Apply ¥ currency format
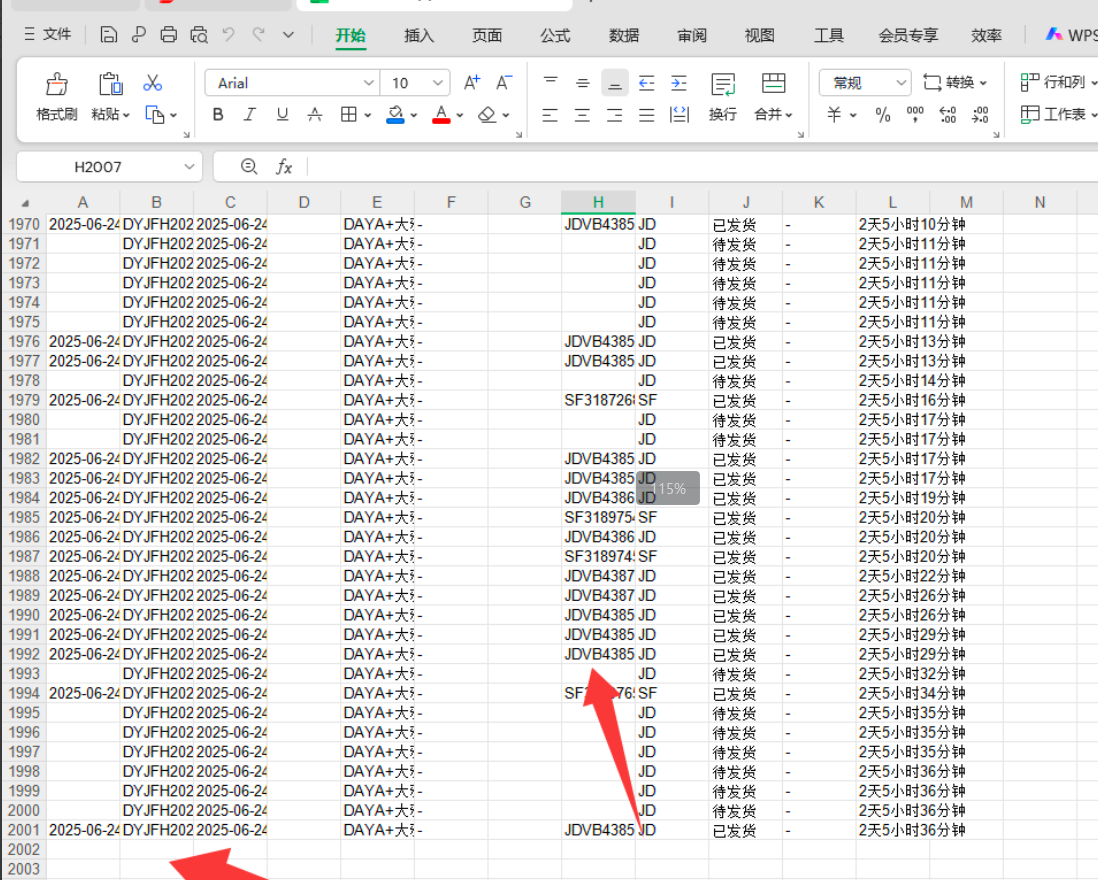1098x880 pixels. 834,114
